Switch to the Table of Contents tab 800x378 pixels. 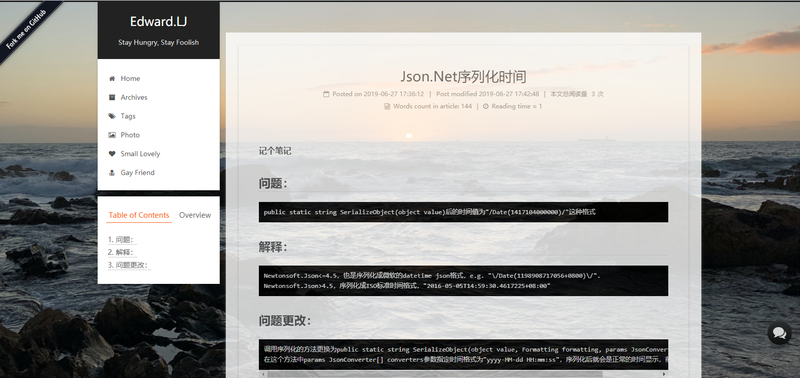click(139, 215)
